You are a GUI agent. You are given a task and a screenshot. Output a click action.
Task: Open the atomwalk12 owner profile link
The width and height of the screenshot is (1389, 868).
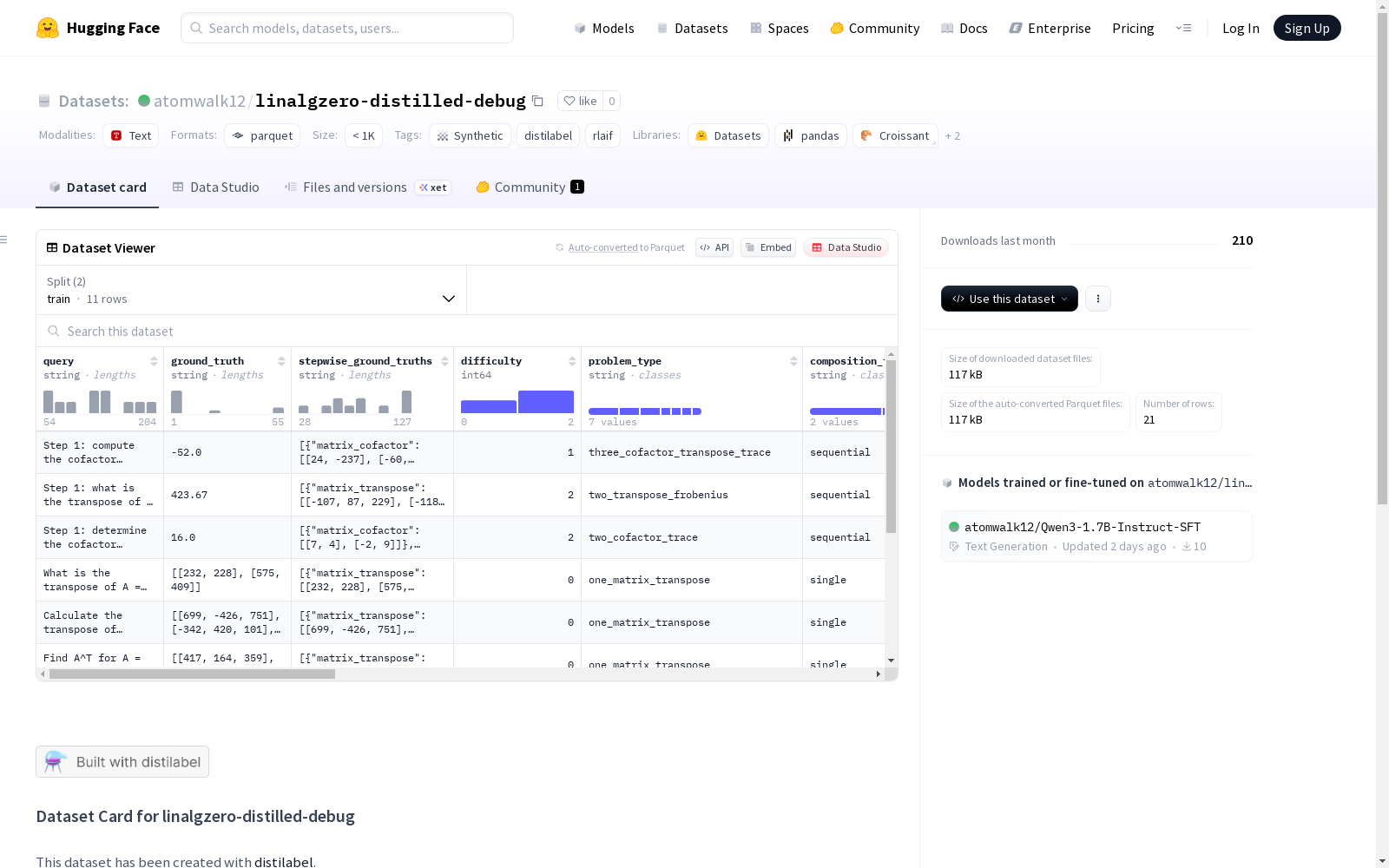click(x=200, y=101)
